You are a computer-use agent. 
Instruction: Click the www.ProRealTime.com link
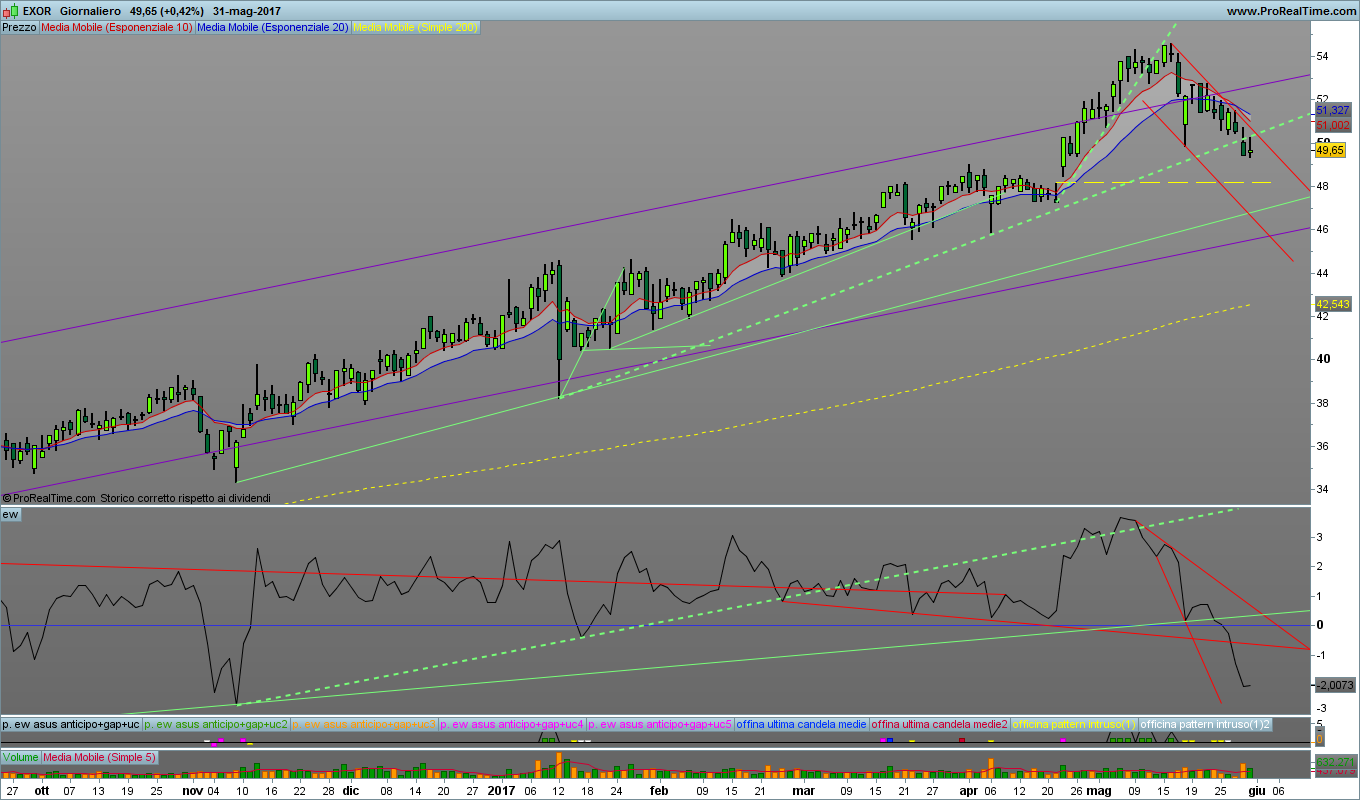pyautogui.click(x=1290, y=11)
